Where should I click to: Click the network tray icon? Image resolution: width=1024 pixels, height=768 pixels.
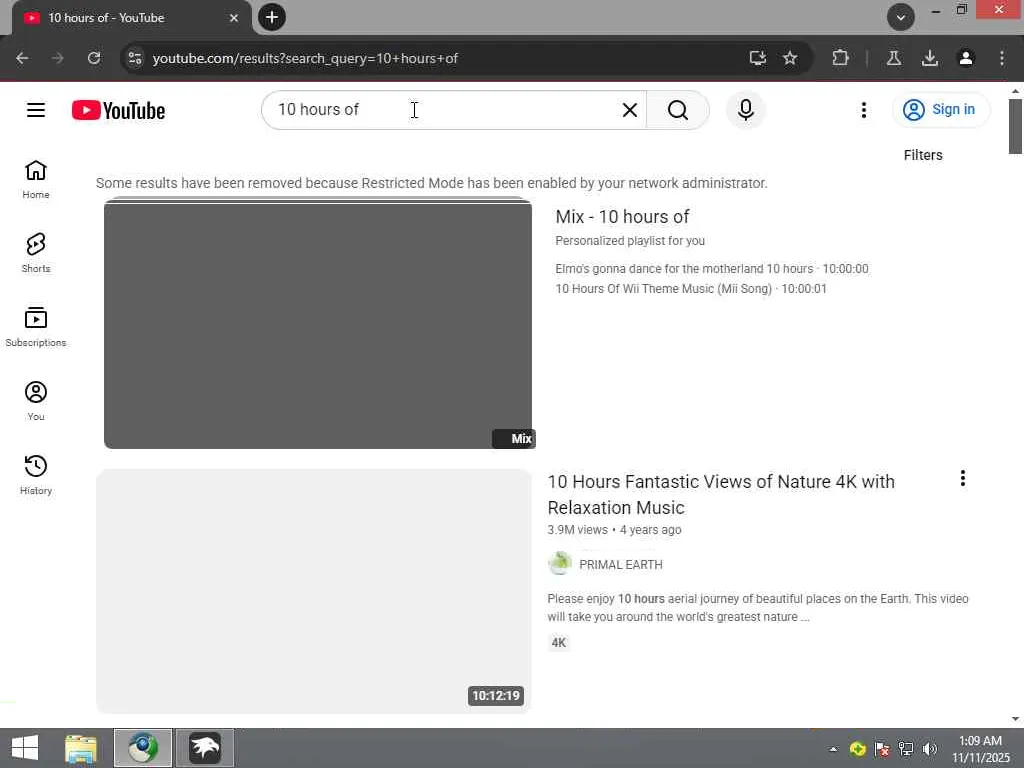(906, 749)
